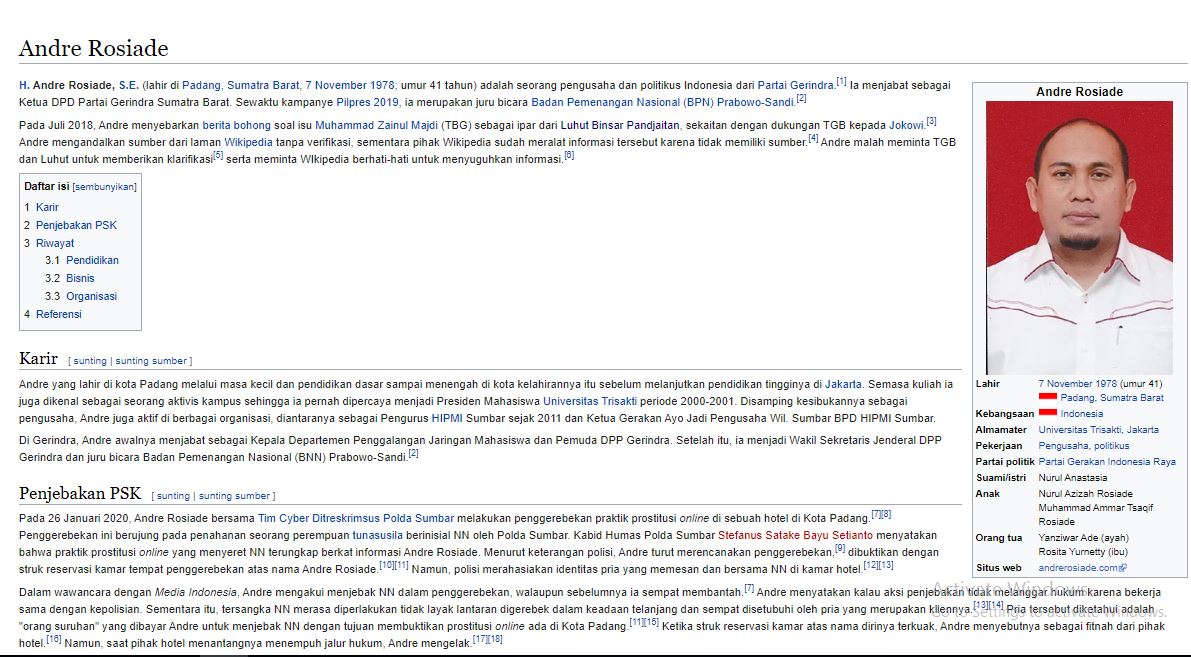1191x657 pixels.
Task: Click the Karir section heading
Action: click(x=38, y=359)
